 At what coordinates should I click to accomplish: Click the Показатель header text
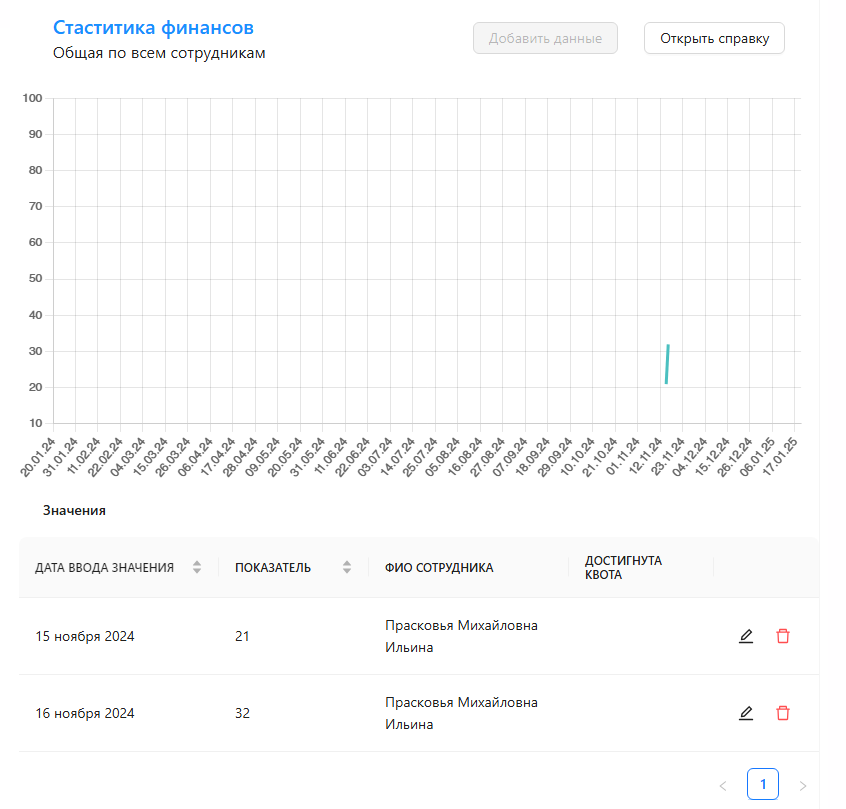[x=273, y=568]
